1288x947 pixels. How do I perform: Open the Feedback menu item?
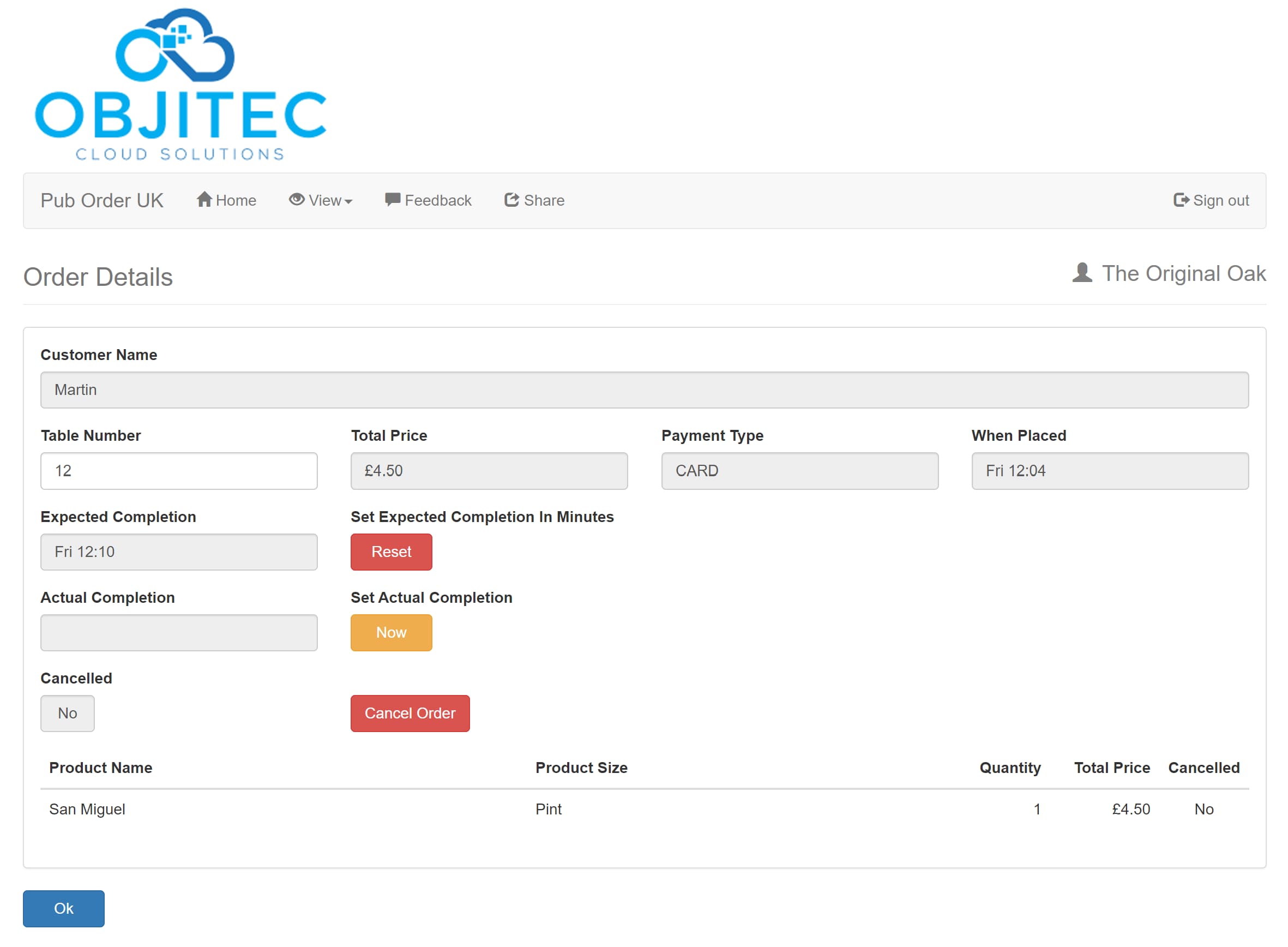pyautogui.click(x=428, y=200)
